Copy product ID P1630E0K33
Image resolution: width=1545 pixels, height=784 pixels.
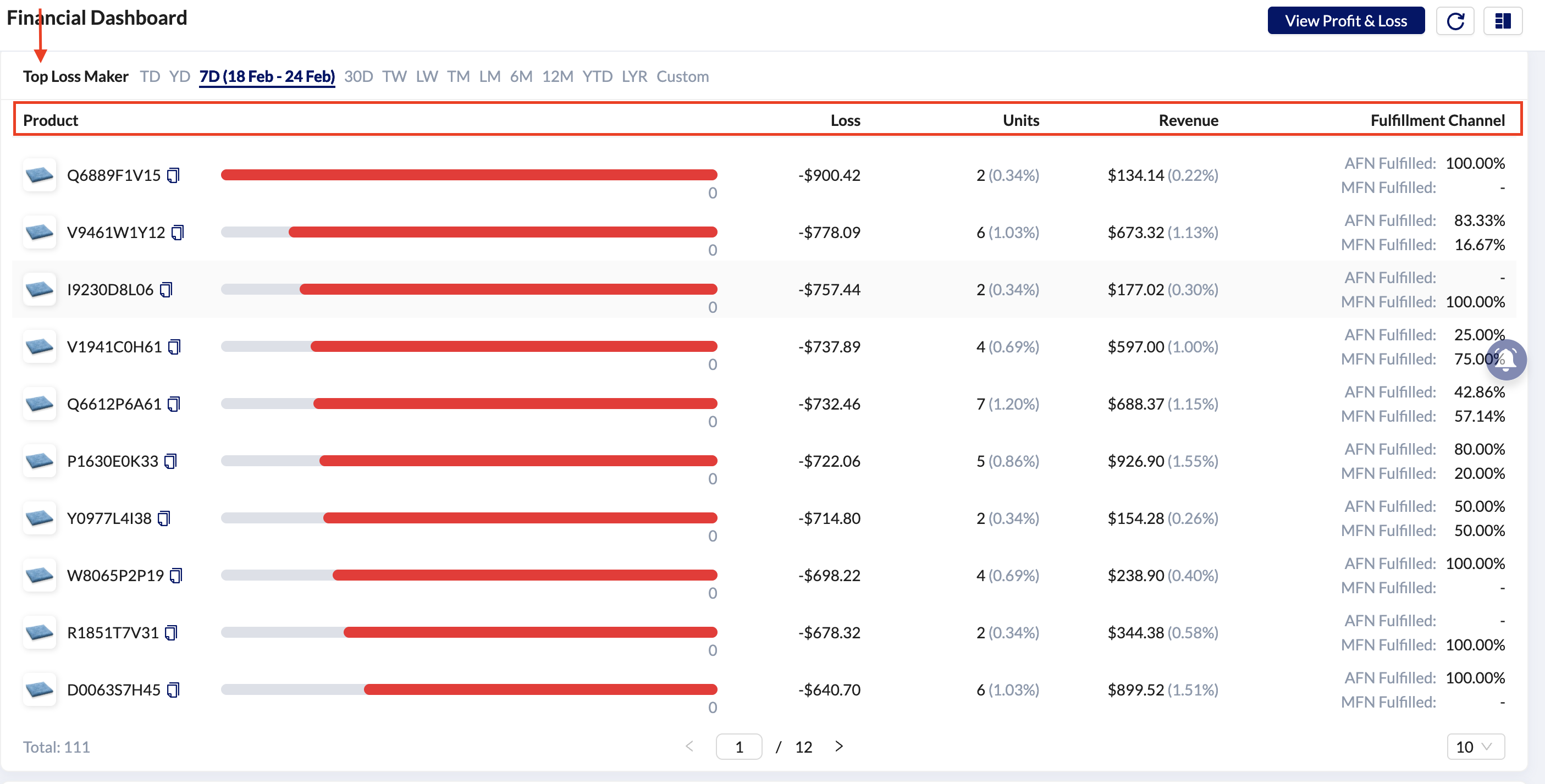[171, 461]
